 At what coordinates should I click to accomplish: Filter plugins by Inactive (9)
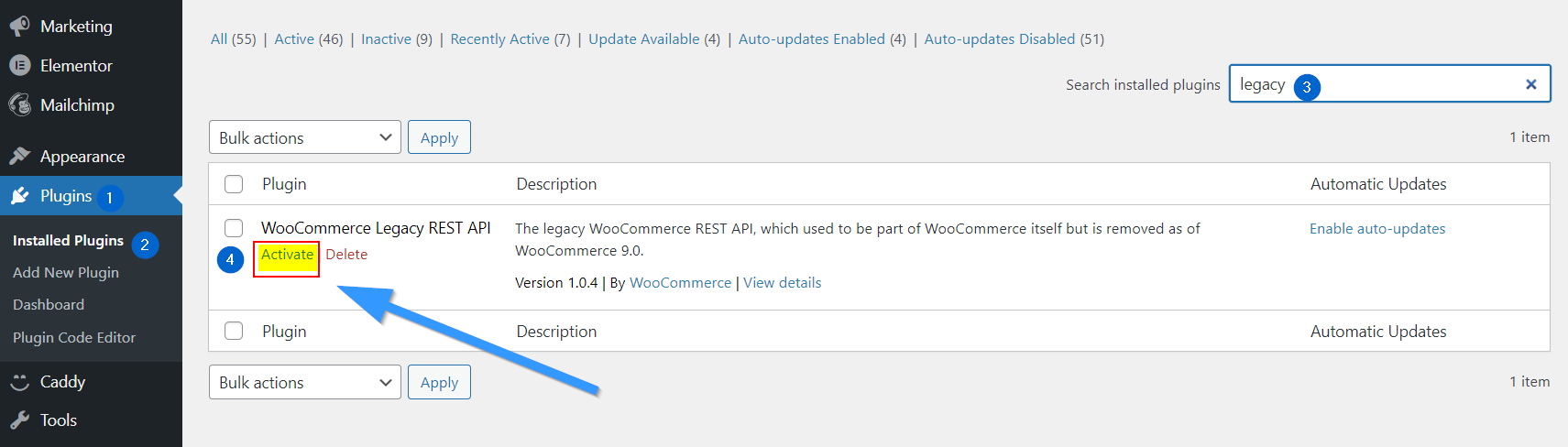[397, 39]
